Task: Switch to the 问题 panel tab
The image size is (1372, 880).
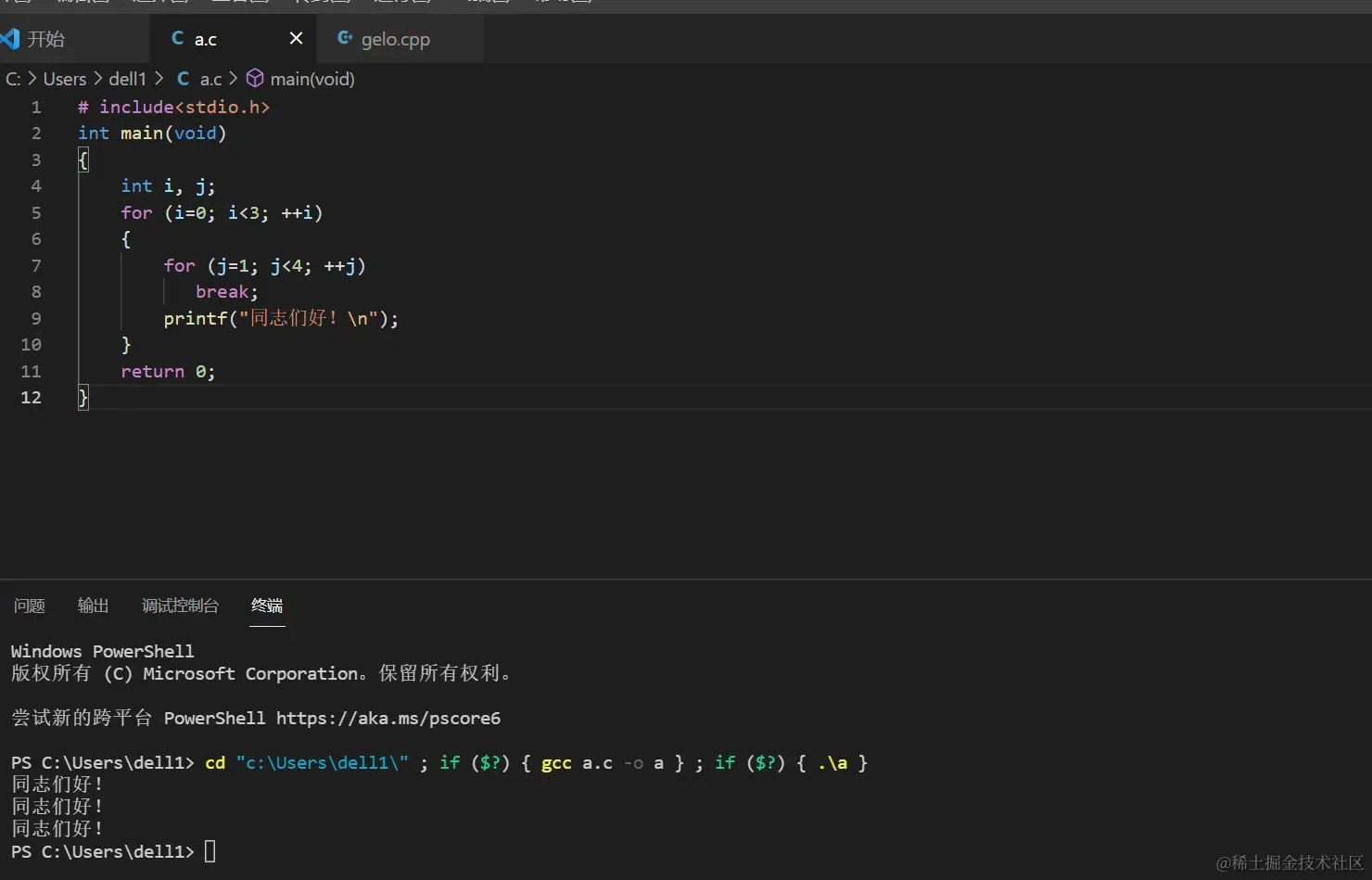Action: [x=30, y=606]
